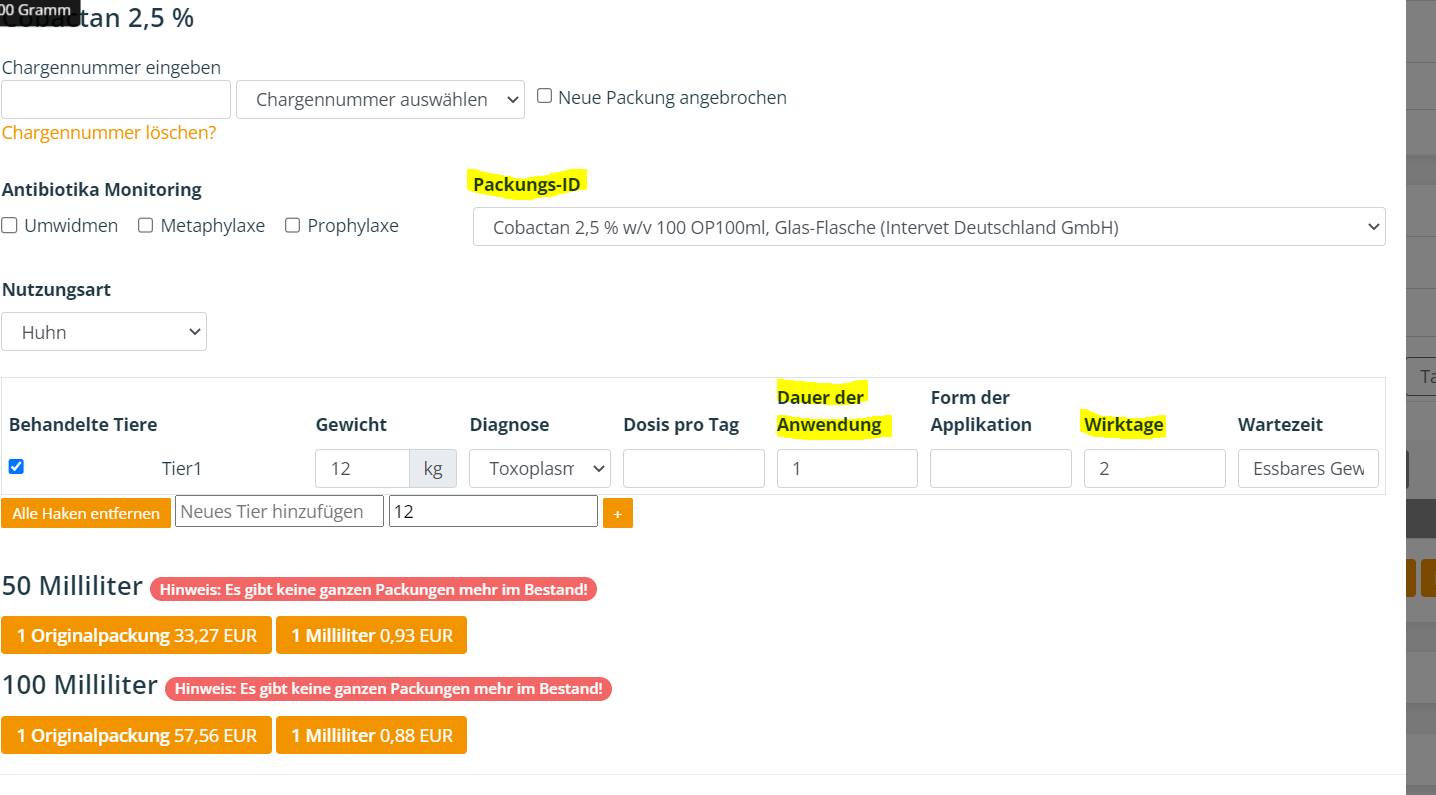Screen dimensions: 1436x795
Task: Click the Dauer der Anwendung field
Action: [x=847, y=468]
